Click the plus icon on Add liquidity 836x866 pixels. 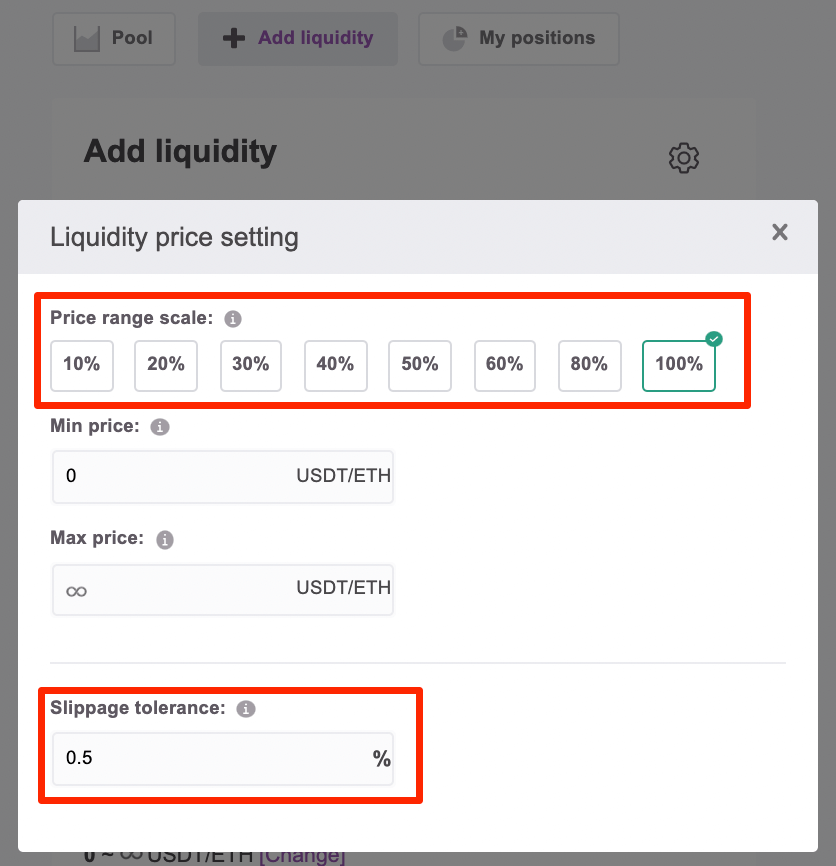pyautogui.click(x=234, y=38)
